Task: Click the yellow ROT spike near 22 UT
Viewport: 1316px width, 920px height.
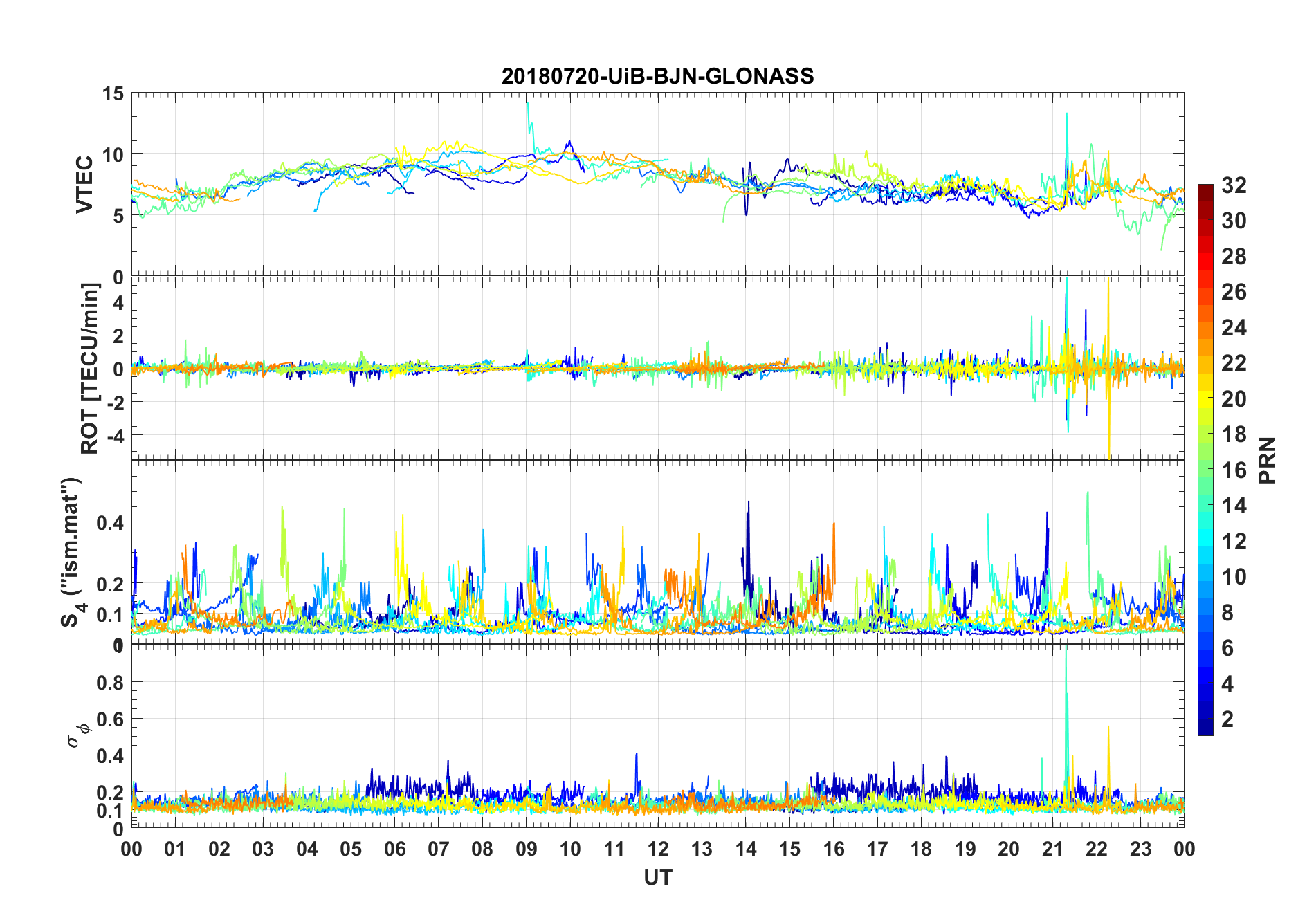Action: point(1108,367)
